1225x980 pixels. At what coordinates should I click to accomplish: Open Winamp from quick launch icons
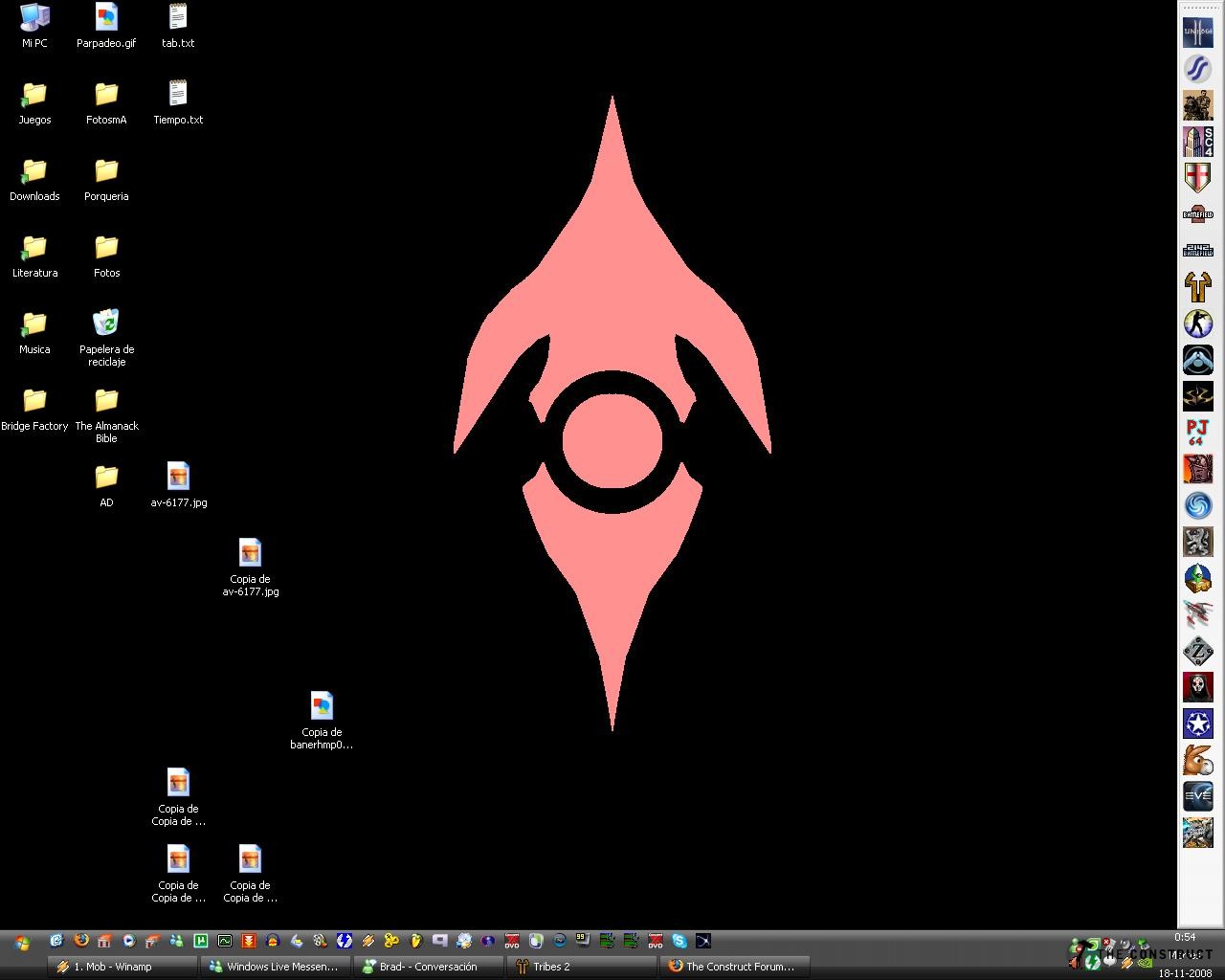tap(368, 941)
